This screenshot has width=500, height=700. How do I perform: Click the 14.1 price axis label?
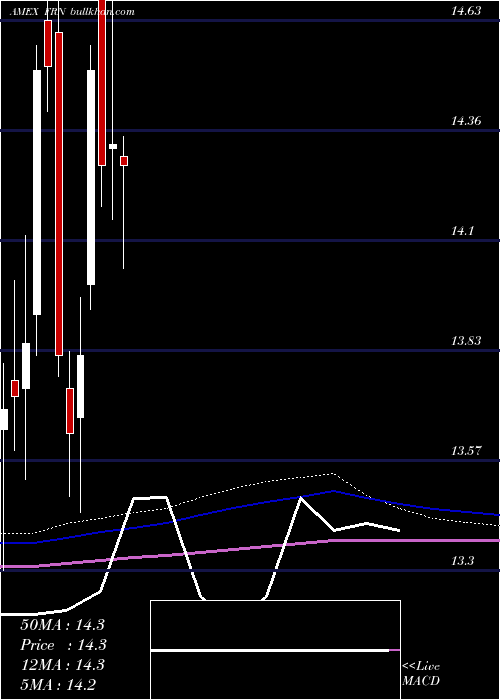(x=463, y=231)
